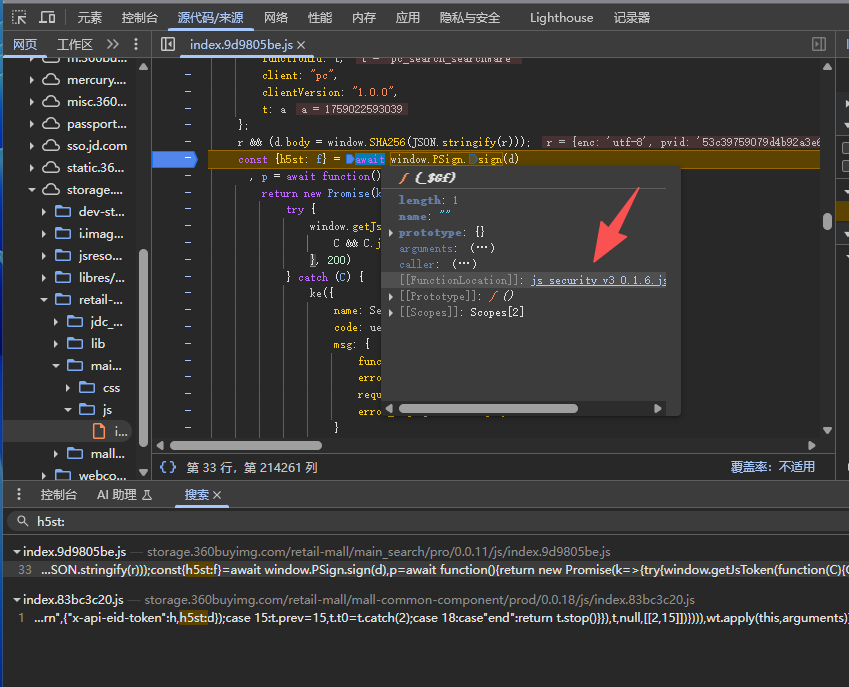Close the Search drawer tab (搜索)
This screenshot has width=849, height=687.
point(217,495)
